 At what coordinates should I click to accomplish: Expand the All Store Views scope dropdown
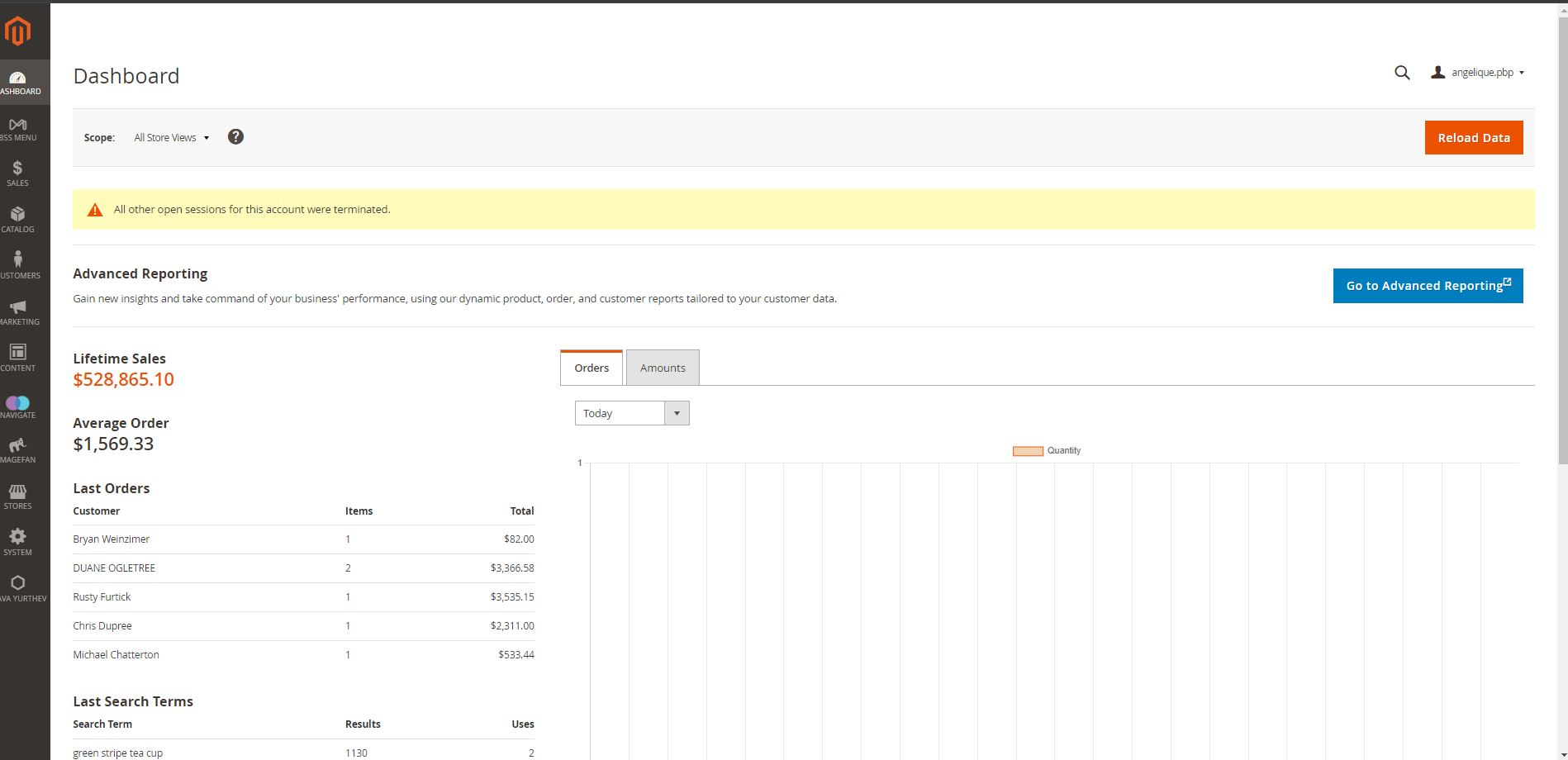pos(171,138)
